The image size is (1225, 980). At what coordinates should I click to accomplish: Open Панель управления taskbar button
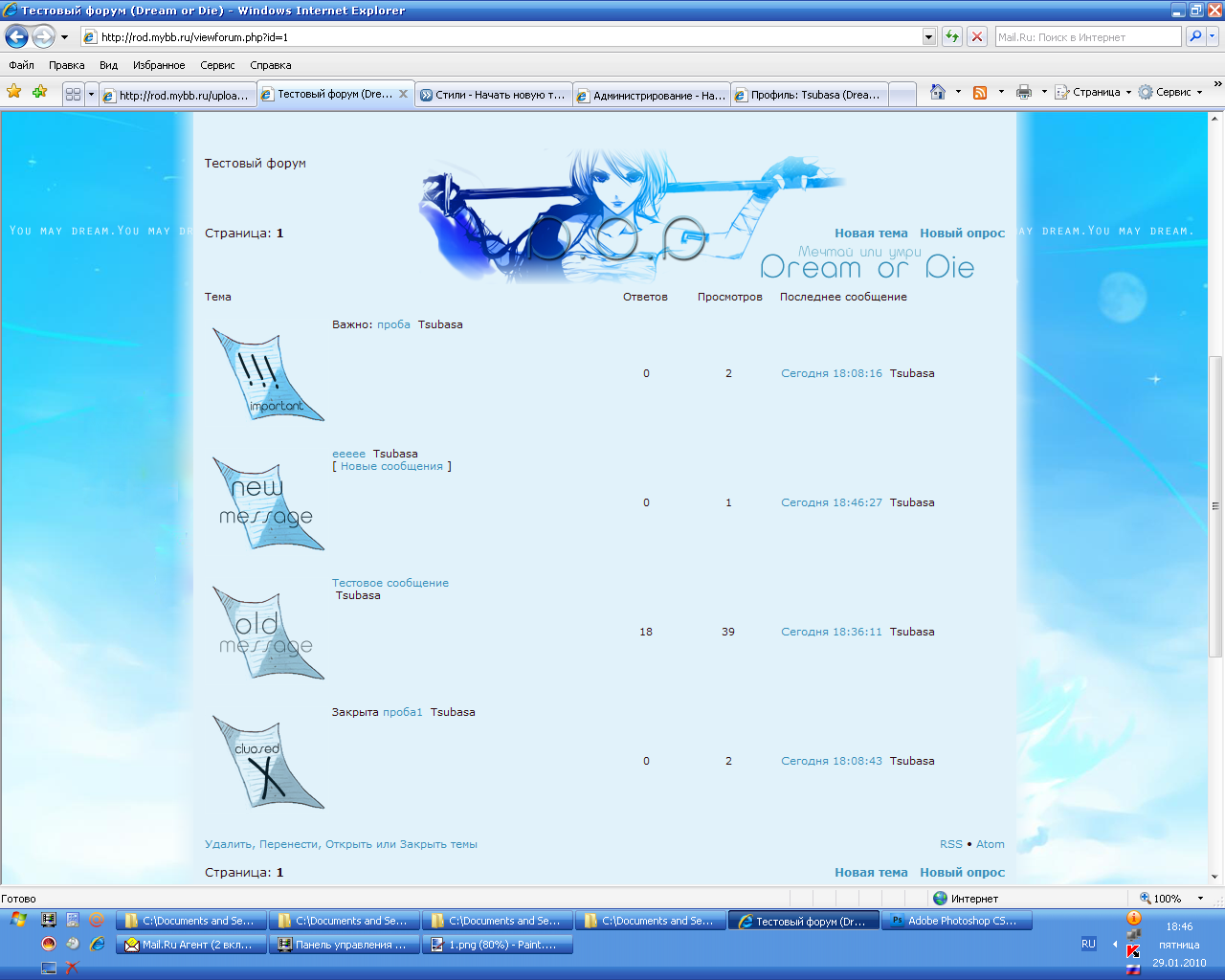coord(345,945)
